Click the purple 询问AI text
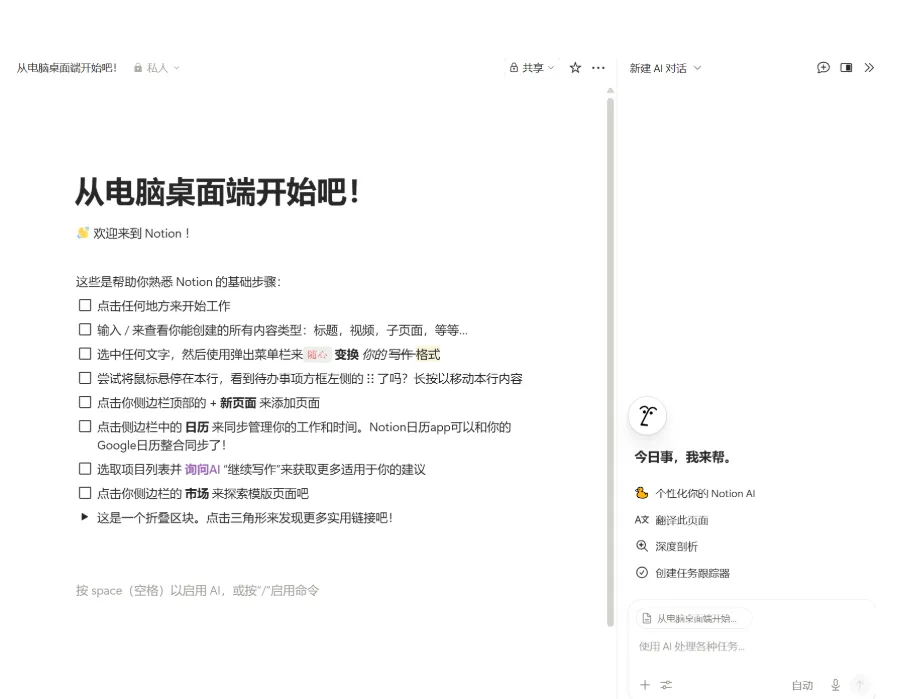Screen dimensions: 909x699 (x=202, y=469)
